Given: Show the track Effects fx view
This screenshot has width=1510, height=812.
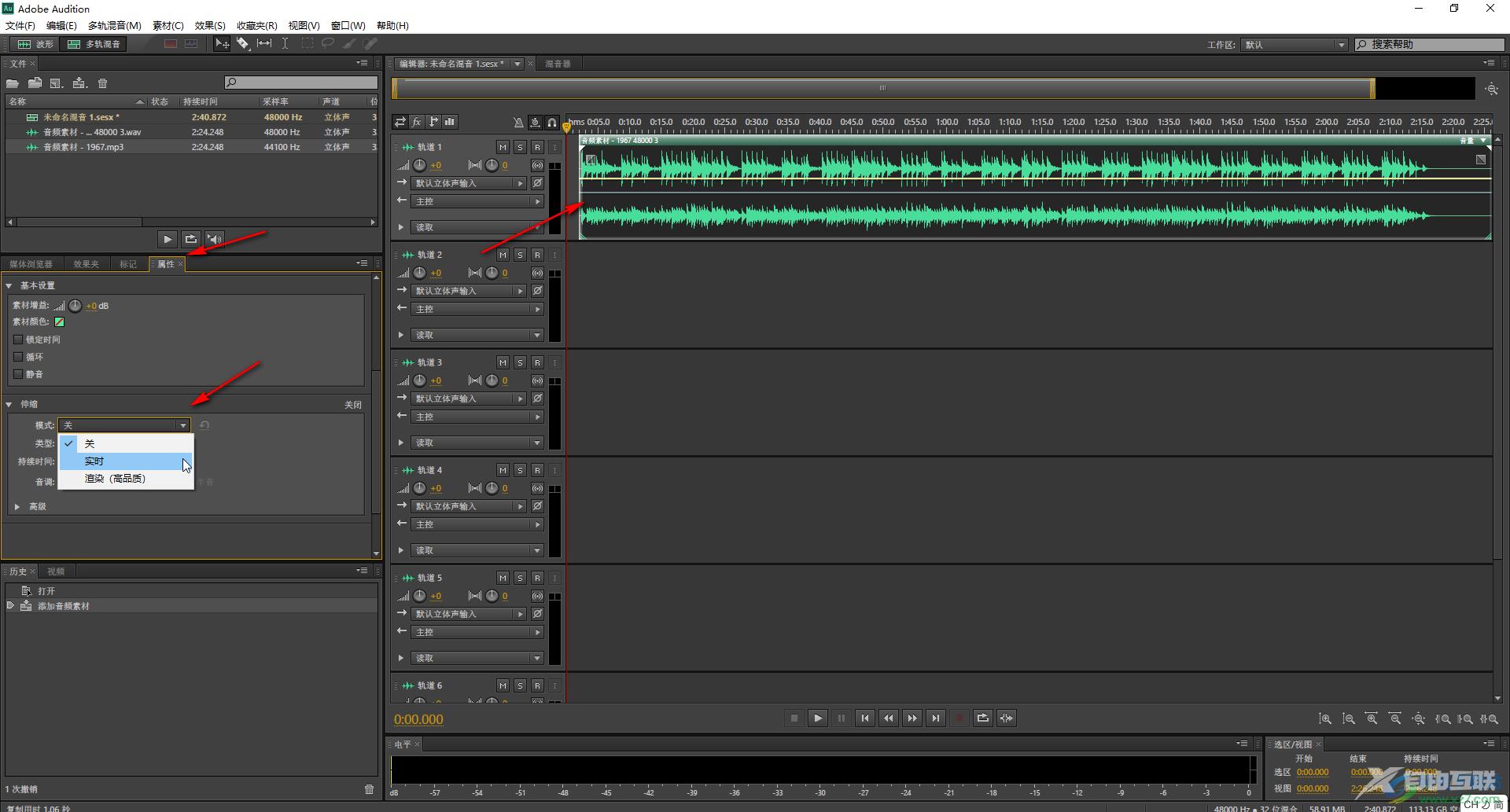Looking at the screenshot, I should pyautogui.click(x=417, y=122).
